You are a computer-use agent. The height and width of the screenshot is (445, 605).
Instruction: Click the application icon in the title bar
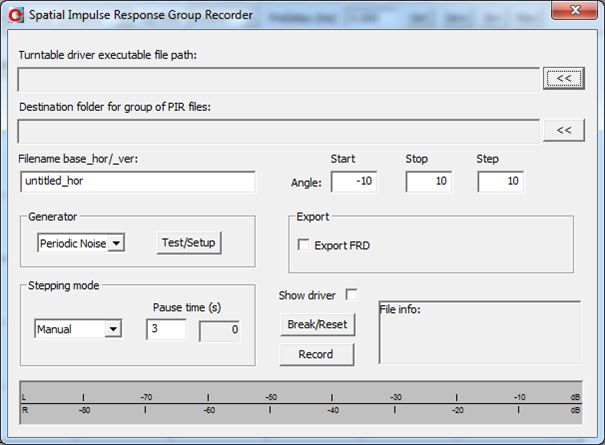coord(15,15)
